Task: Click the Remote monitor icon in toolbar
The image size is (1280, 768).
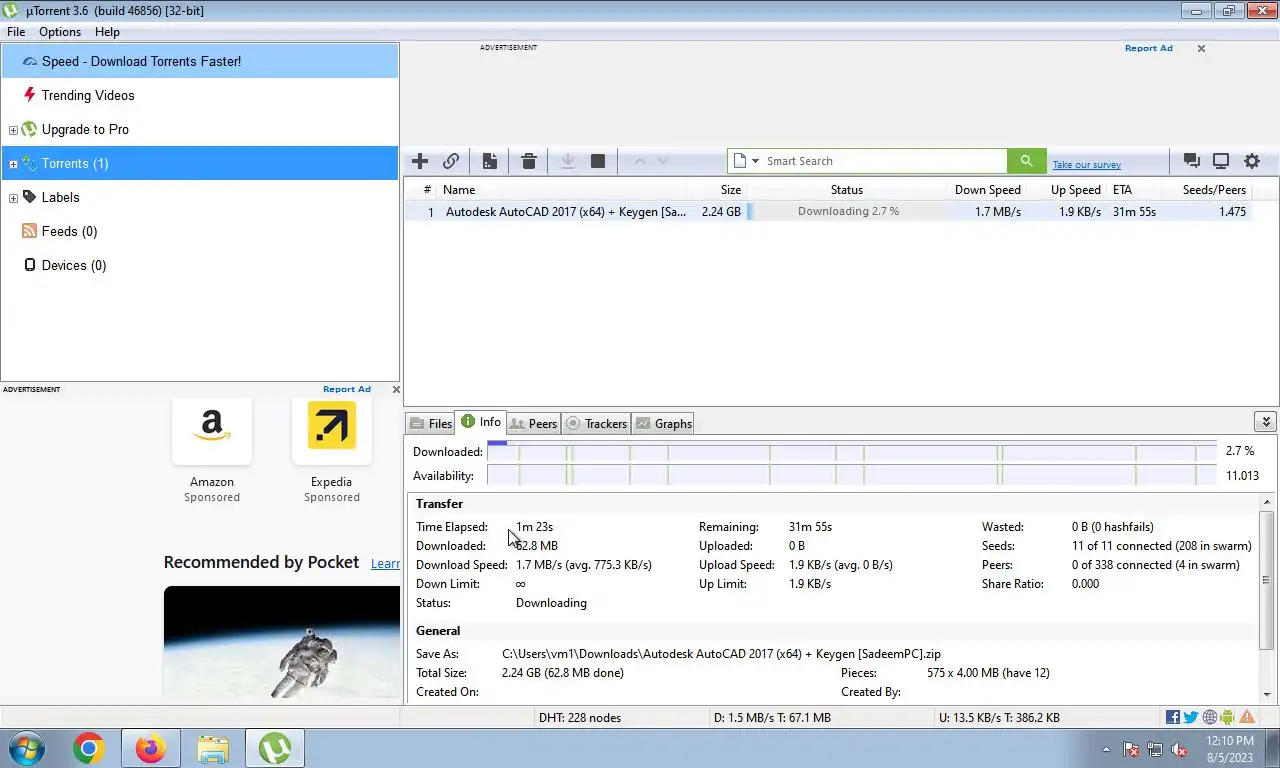Action: click(x=1221, y=161)
